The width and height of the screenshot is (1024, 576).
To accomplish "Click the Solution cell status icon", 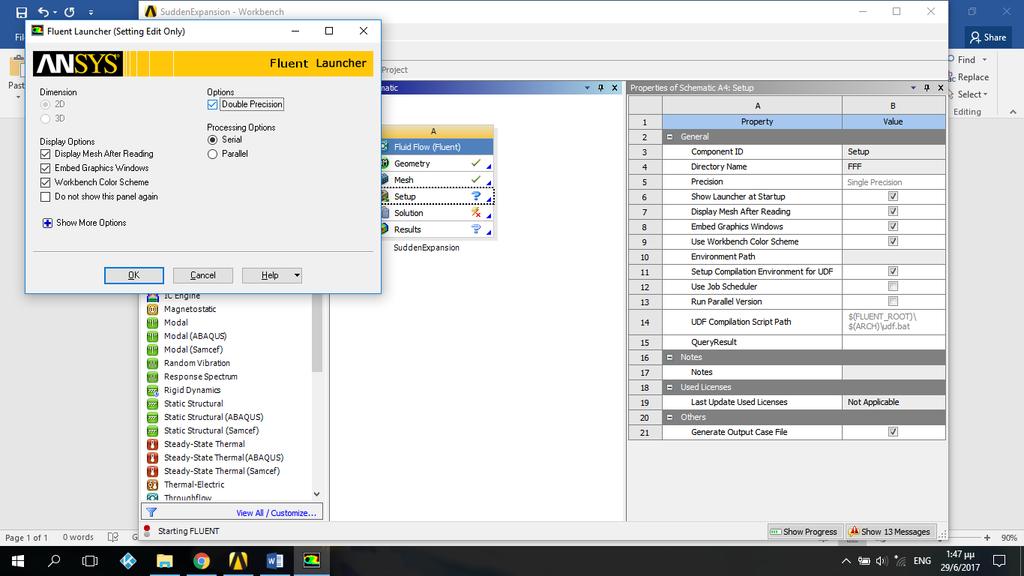I will coord(475,212).
